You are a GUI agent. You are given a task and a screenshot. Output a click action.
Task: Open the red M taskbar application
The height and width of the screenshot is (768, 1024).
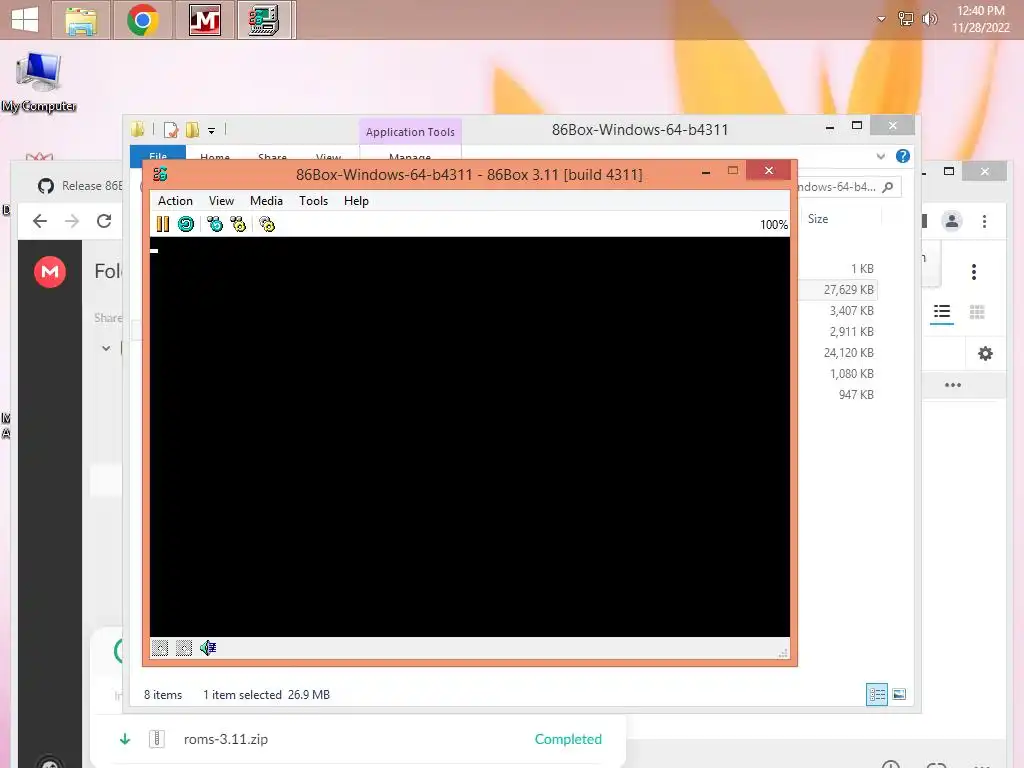point(205,20)
